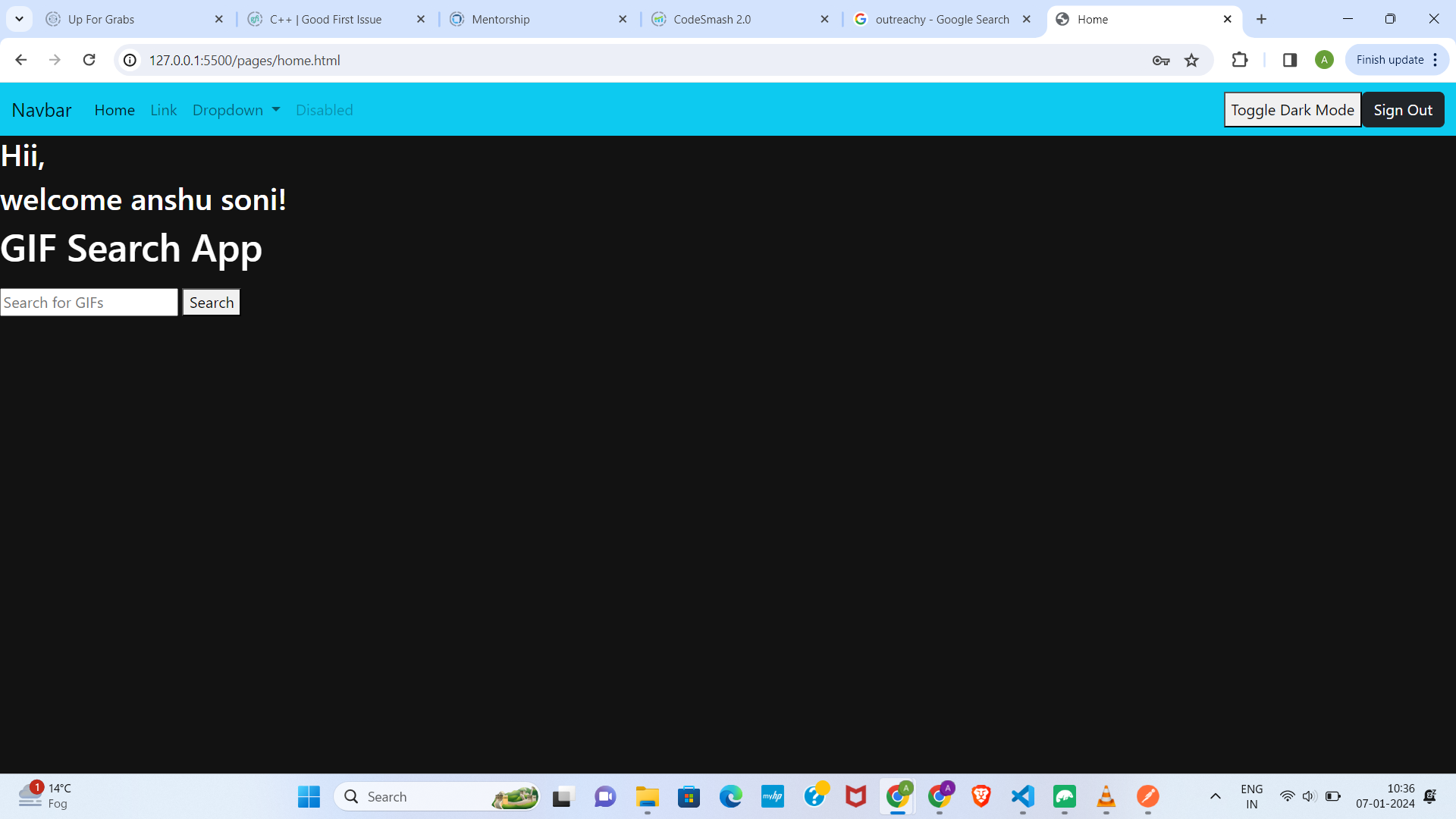The width and height of the screenshot is (1456, 819).
Task: Open Brave browser from taskbar
Action: [x=981, y=796]
